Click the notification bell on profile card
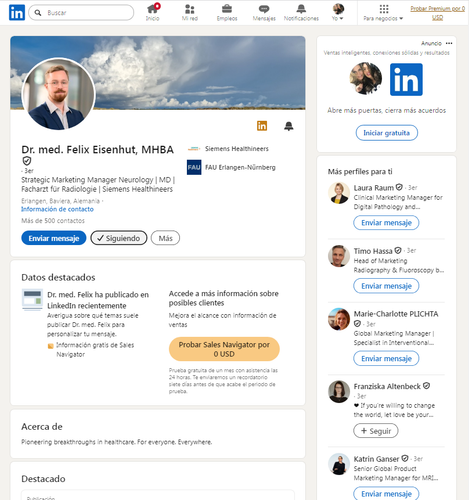Viewport: 469px width, 500px height. point(289,126)
